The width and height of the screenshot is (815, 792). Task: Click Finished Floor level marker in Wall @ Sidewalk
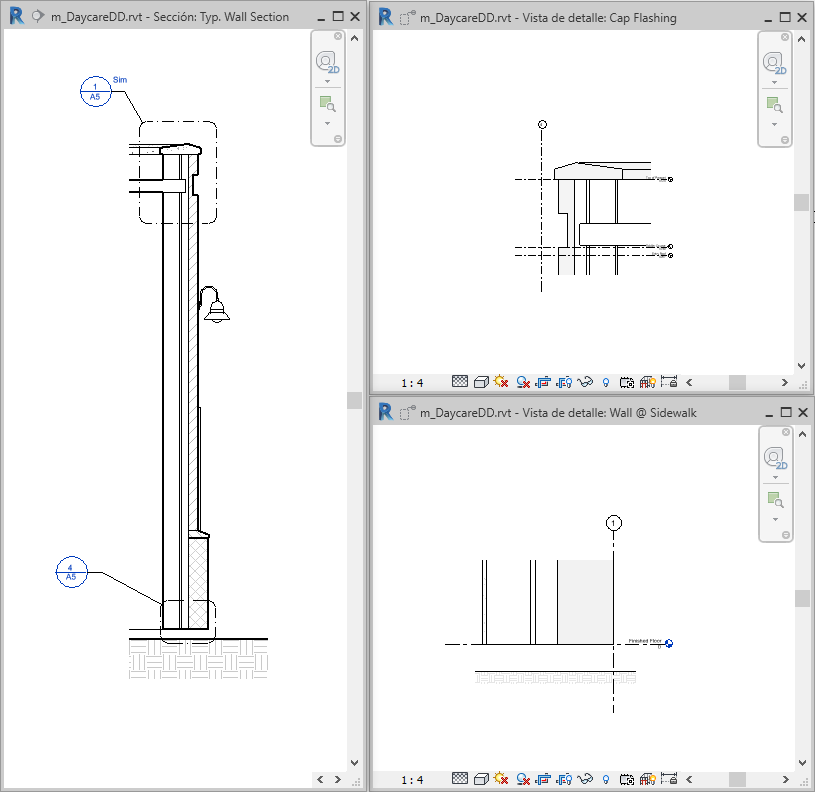[669, 643]
